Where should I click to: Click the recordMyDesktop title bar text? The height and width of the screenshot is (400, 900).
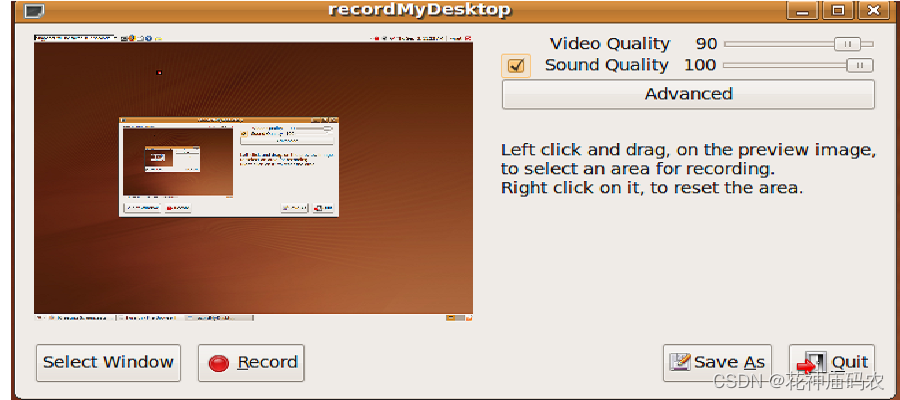(420, 10)
